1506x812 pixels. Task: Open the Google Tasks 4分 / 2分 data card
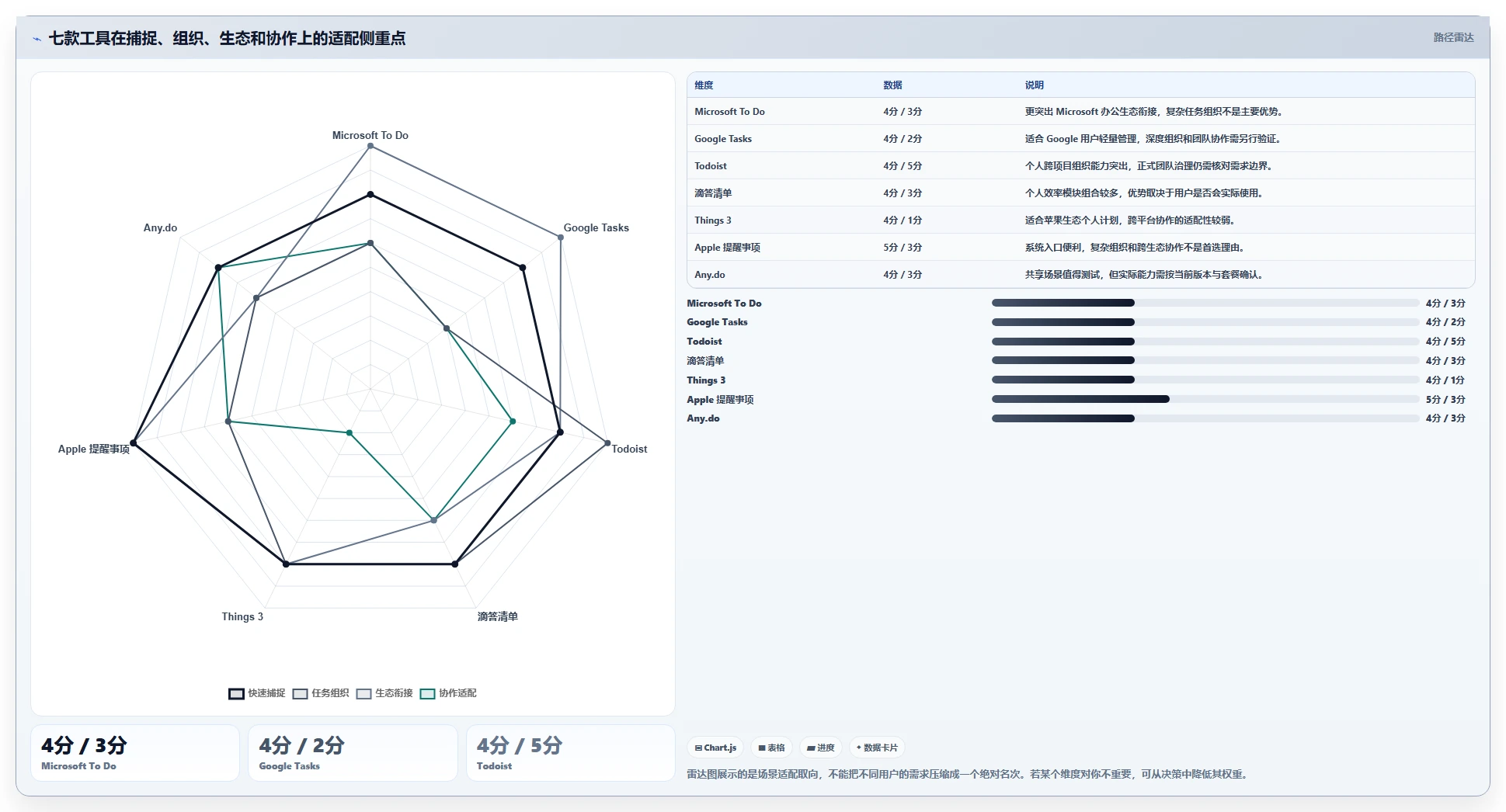point(353,753)
